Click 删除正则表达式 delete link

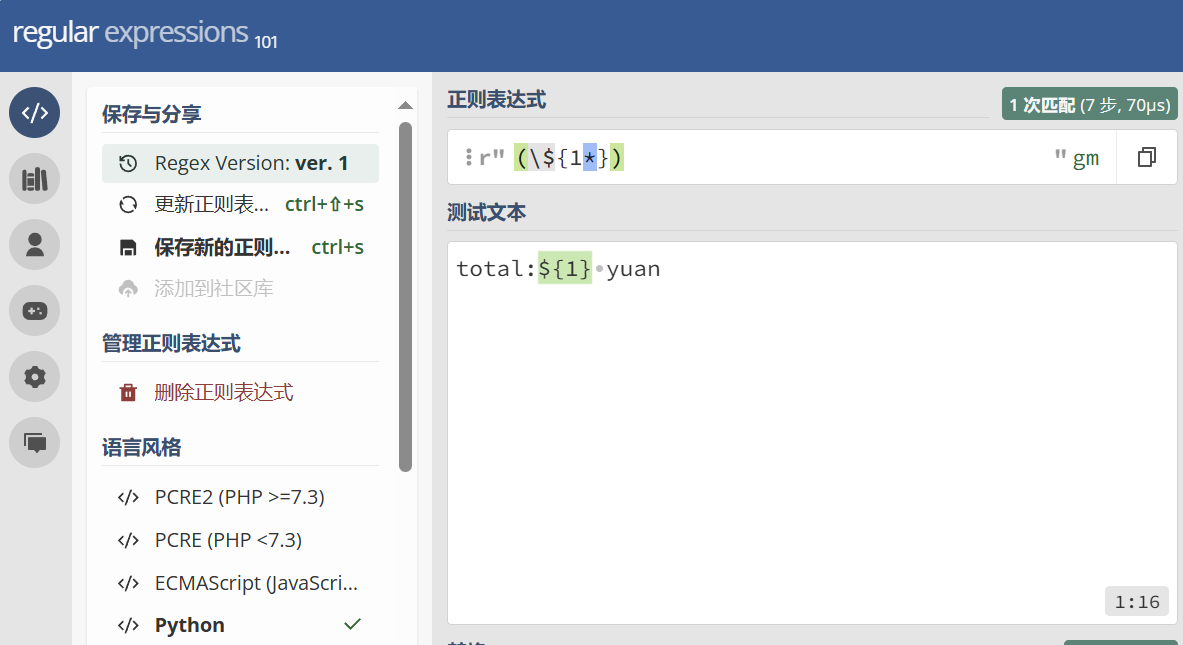tap(223, 392)
